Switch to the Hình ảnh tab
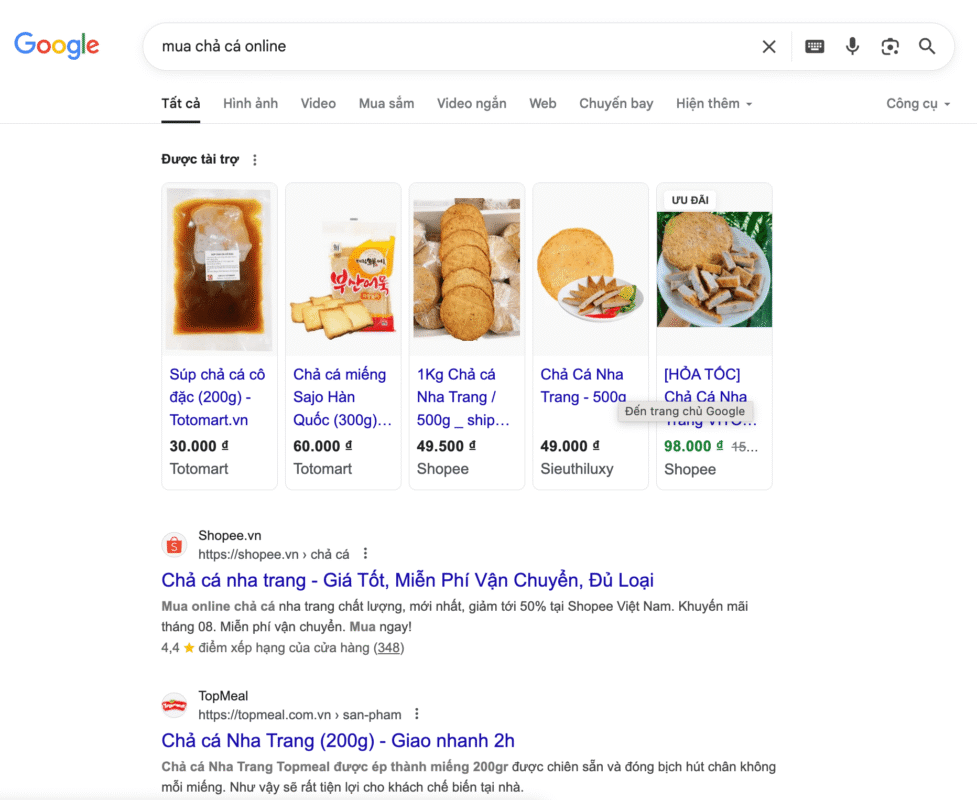The height and width of the screenshot is (800, 977). point(250,103)
